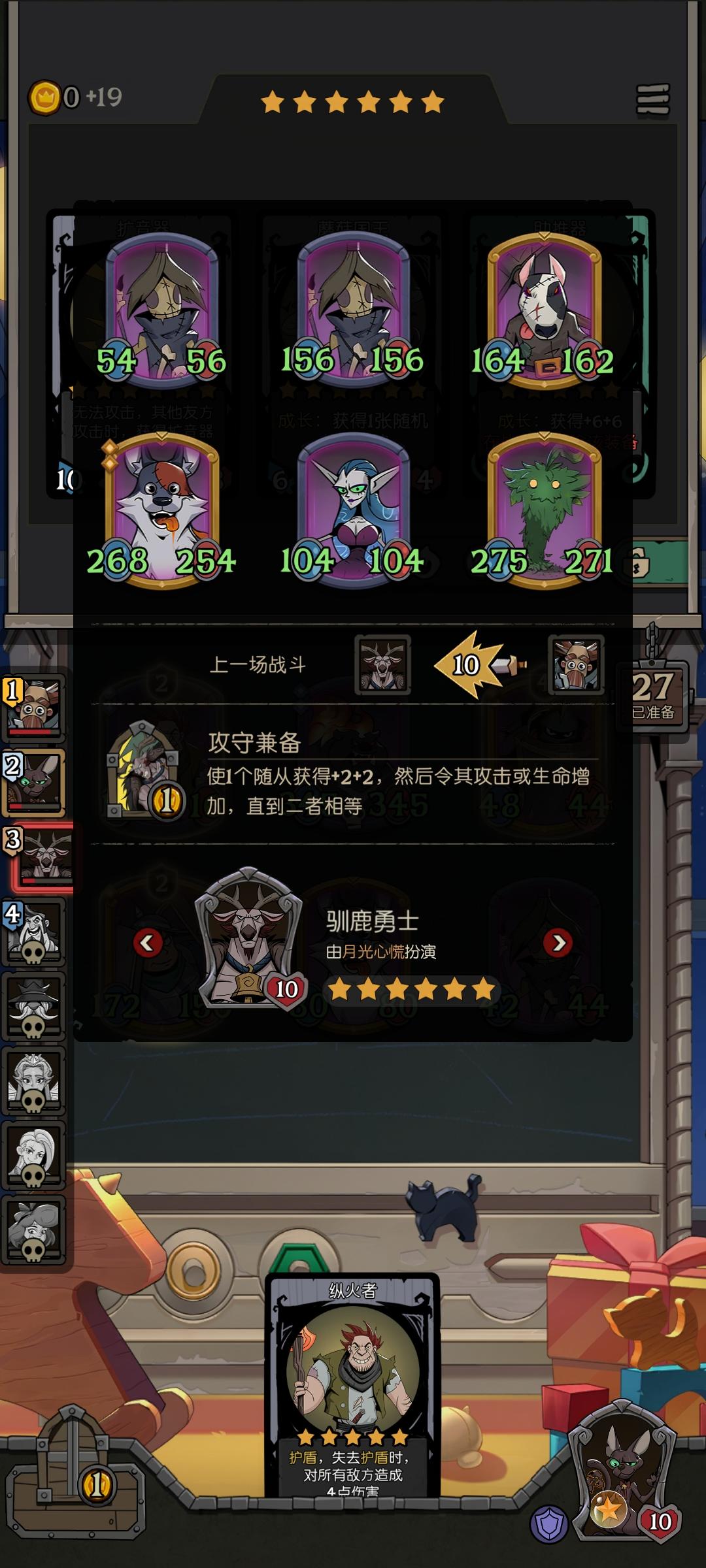Click the blue shield icon at bottom
The image size is (706, 1568).
tap(548, 1524)
